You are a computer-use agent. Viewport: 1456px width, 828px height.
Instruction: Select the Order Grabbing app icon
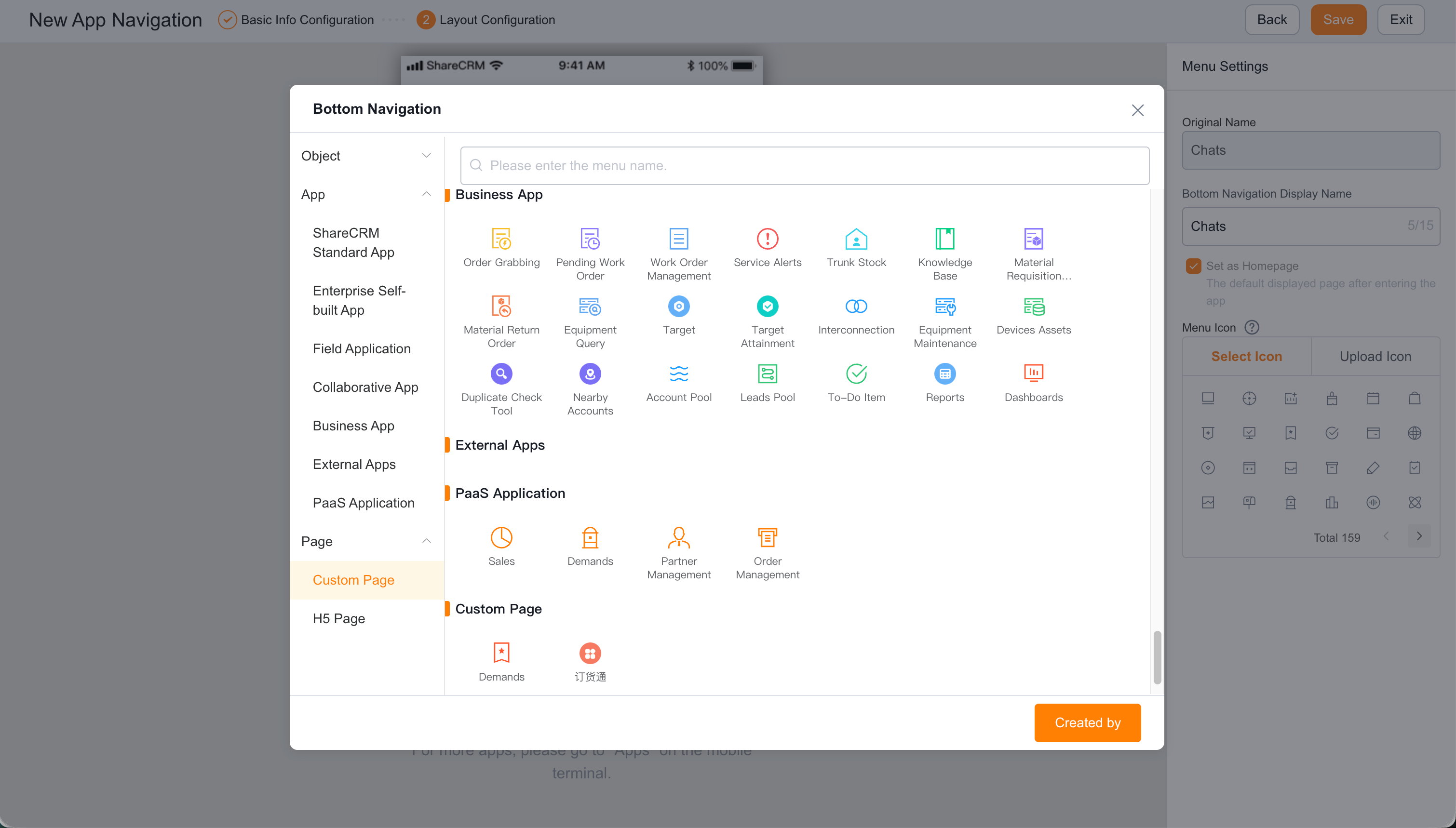click(x=501, y=239)
